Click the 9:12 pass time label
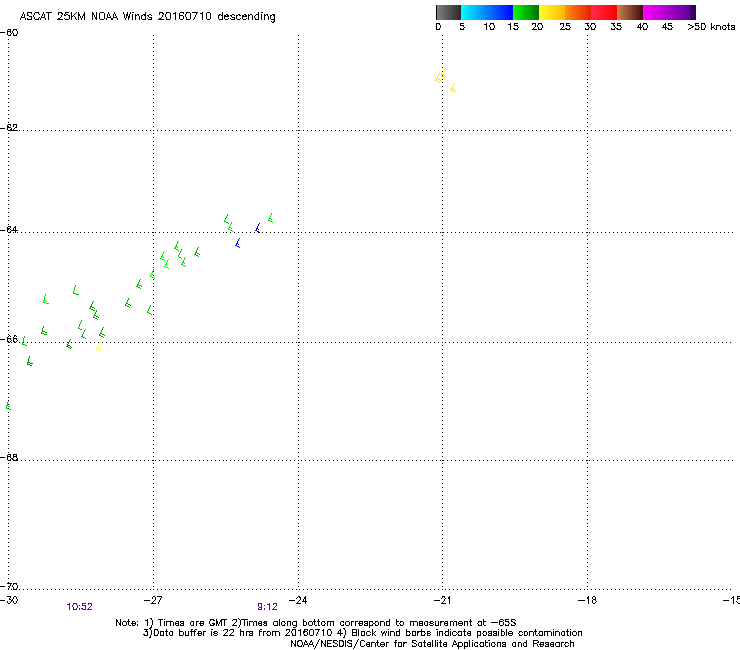The width and height of the screenshot is (740, 650). point(267,607)
